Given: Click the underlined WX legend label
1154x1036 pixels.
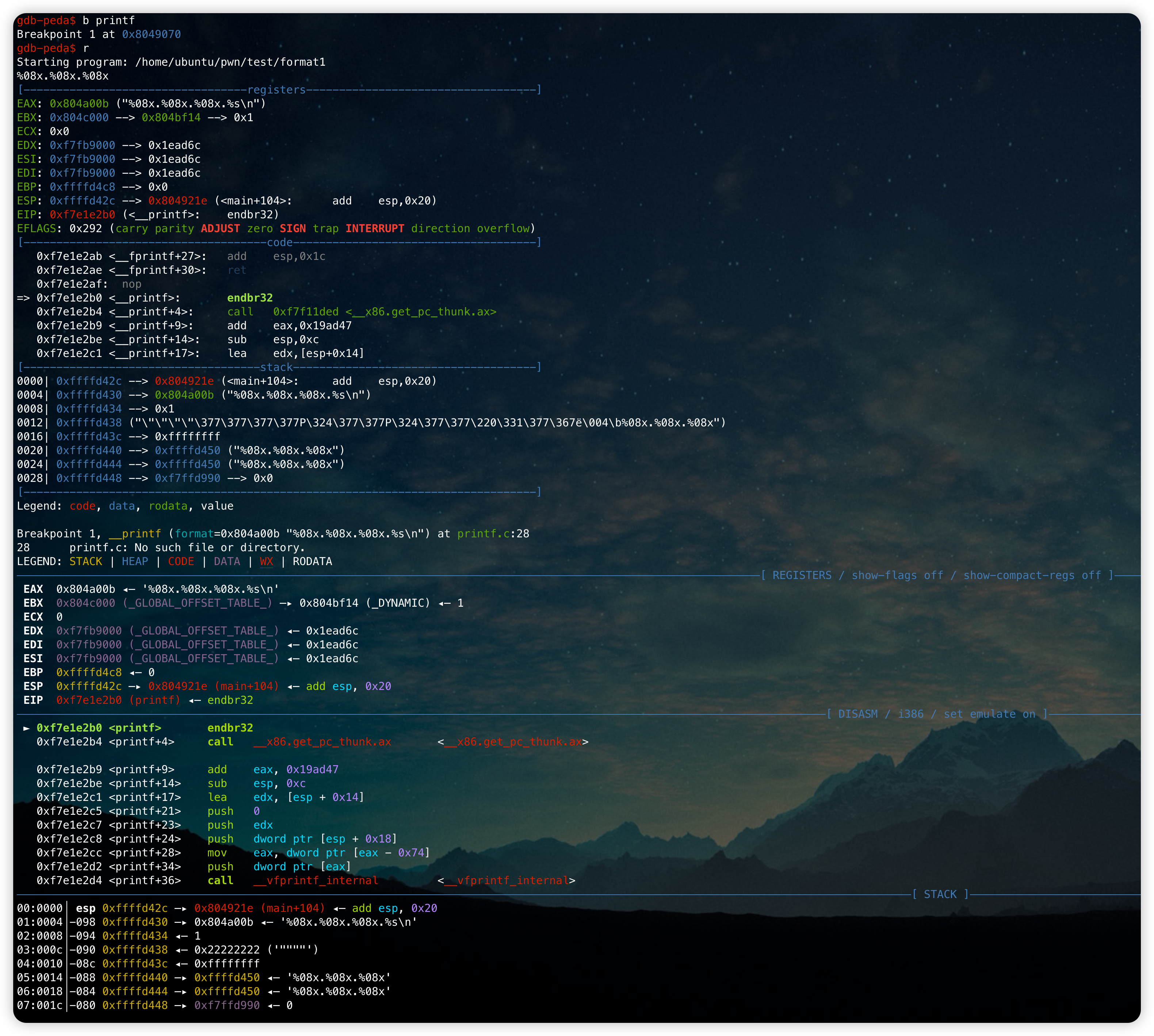Looking at the screenshot, I should 267,562.
